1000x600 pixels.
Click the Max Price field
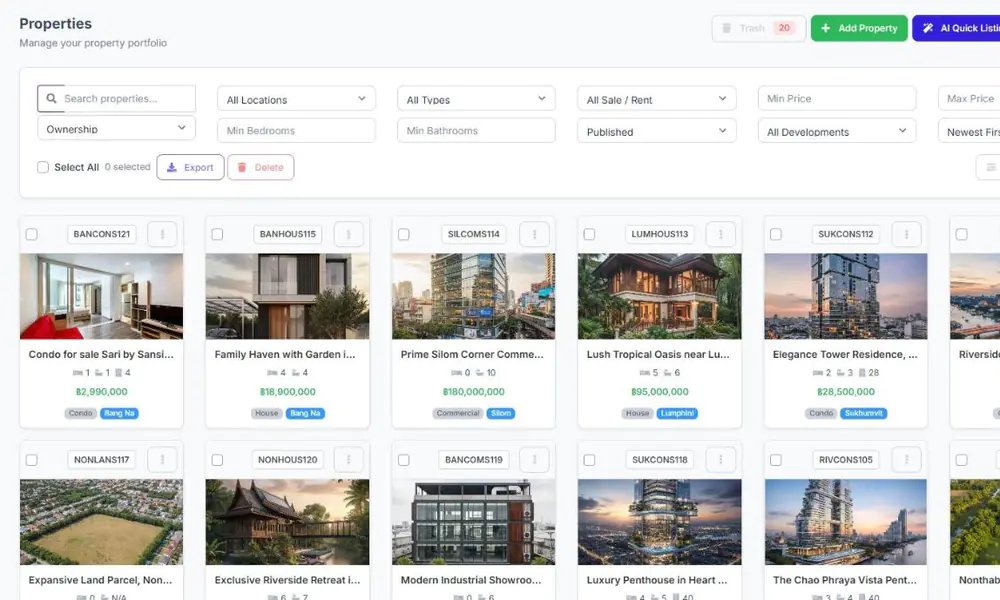[969, 98]
